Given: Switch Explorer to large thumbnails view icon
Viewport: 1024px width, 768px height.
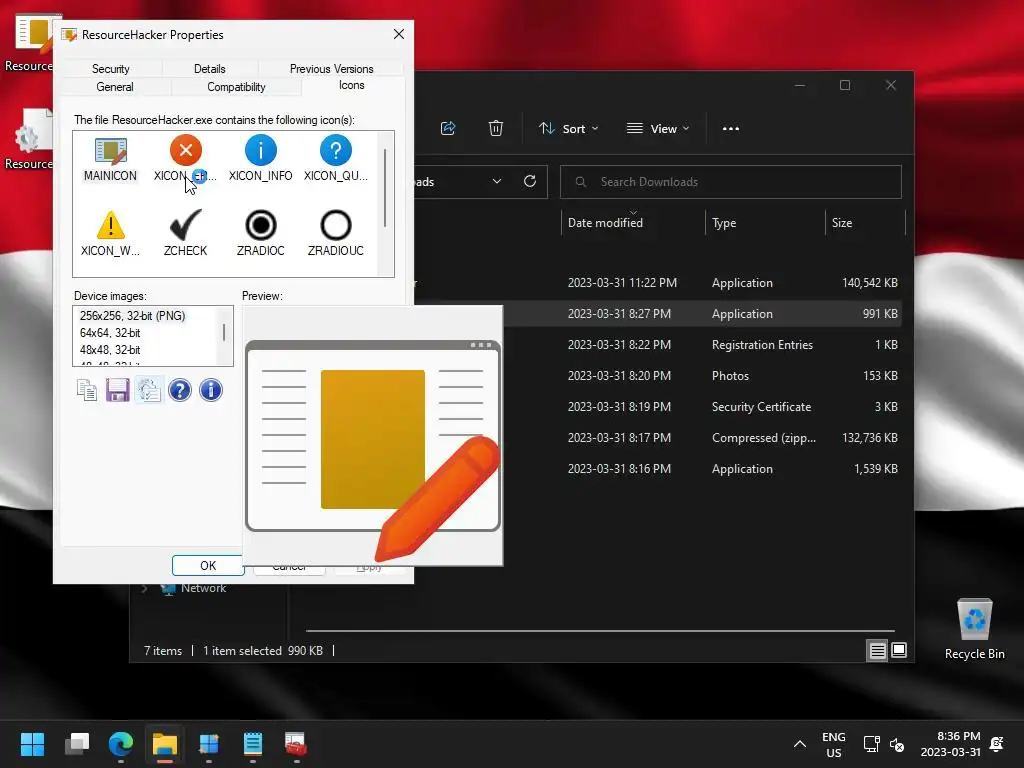Looking at the screenshot, I should click(x=899, y=650).
